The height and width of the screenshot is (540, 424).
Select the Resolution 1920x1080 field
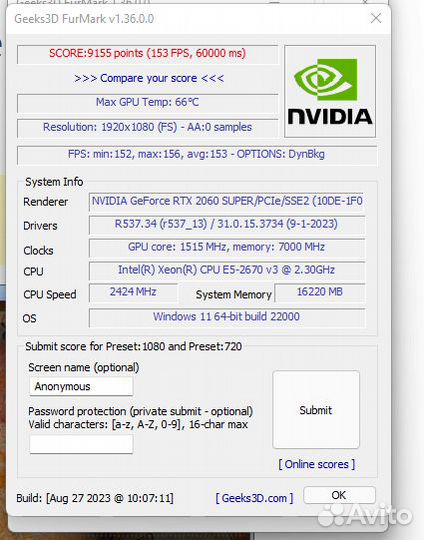[147, 128]
